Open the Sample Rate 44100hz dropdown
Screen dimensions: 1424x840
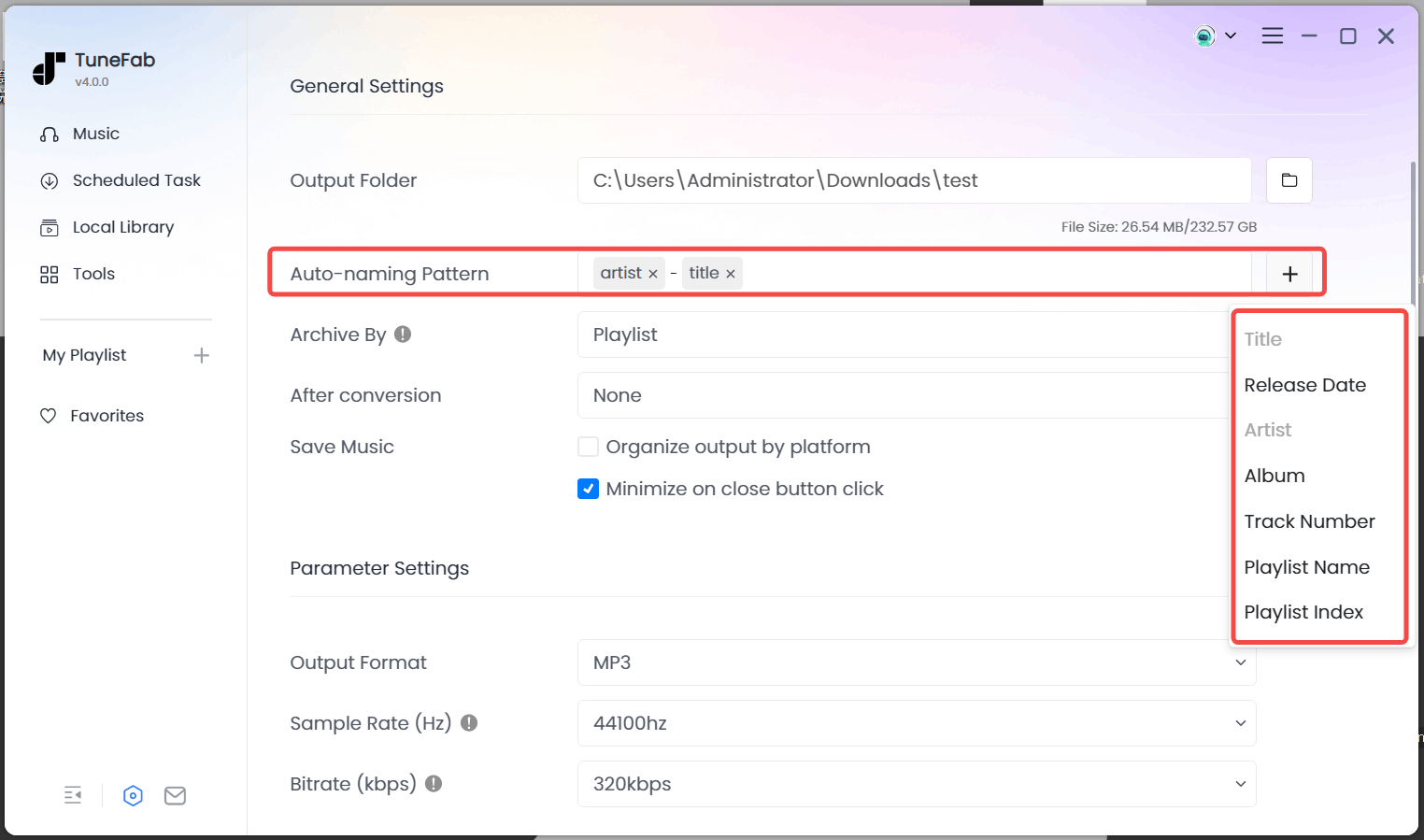coord(916,723)
